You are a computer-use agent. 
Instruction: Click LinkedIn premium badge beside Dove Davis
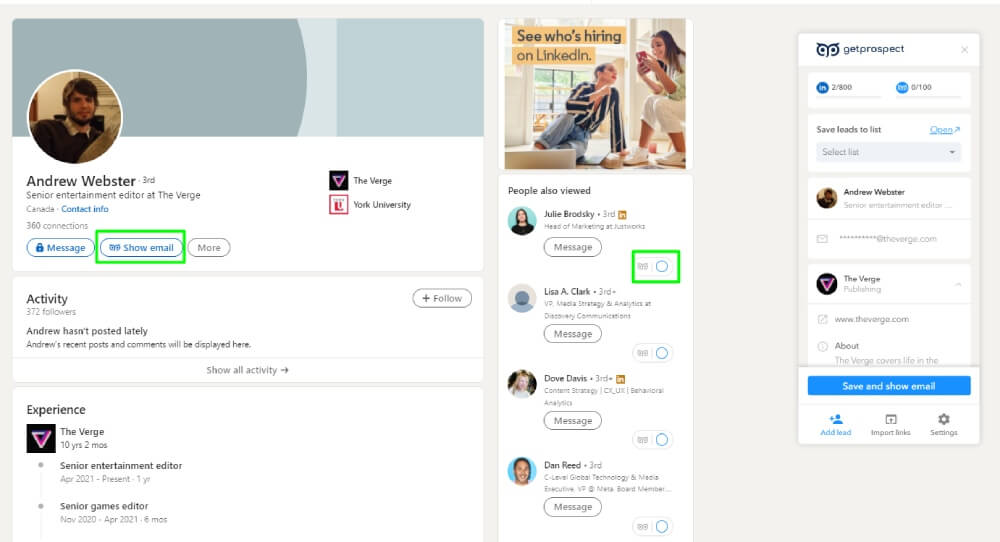point(621,379)
